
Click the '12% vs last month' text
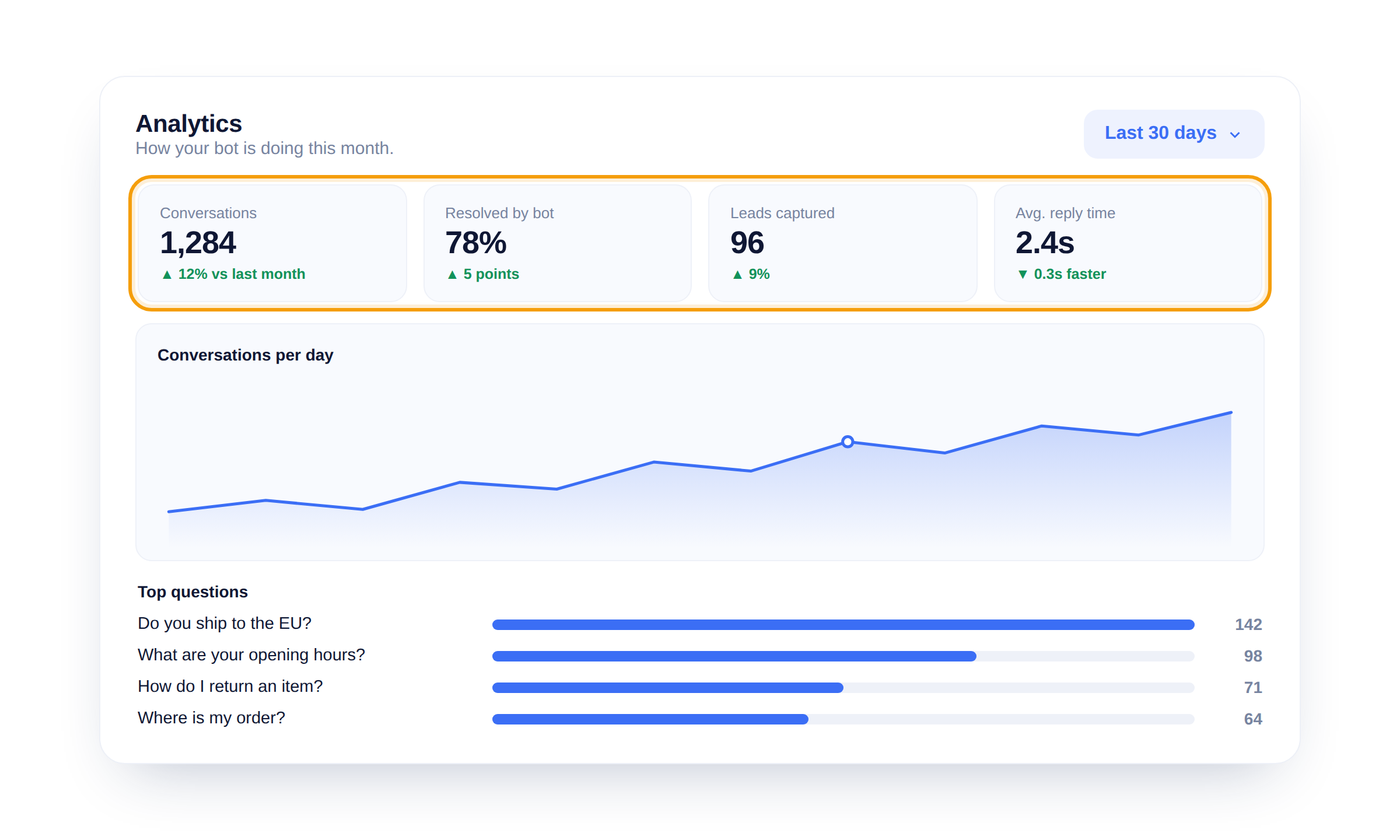point(242,274)
